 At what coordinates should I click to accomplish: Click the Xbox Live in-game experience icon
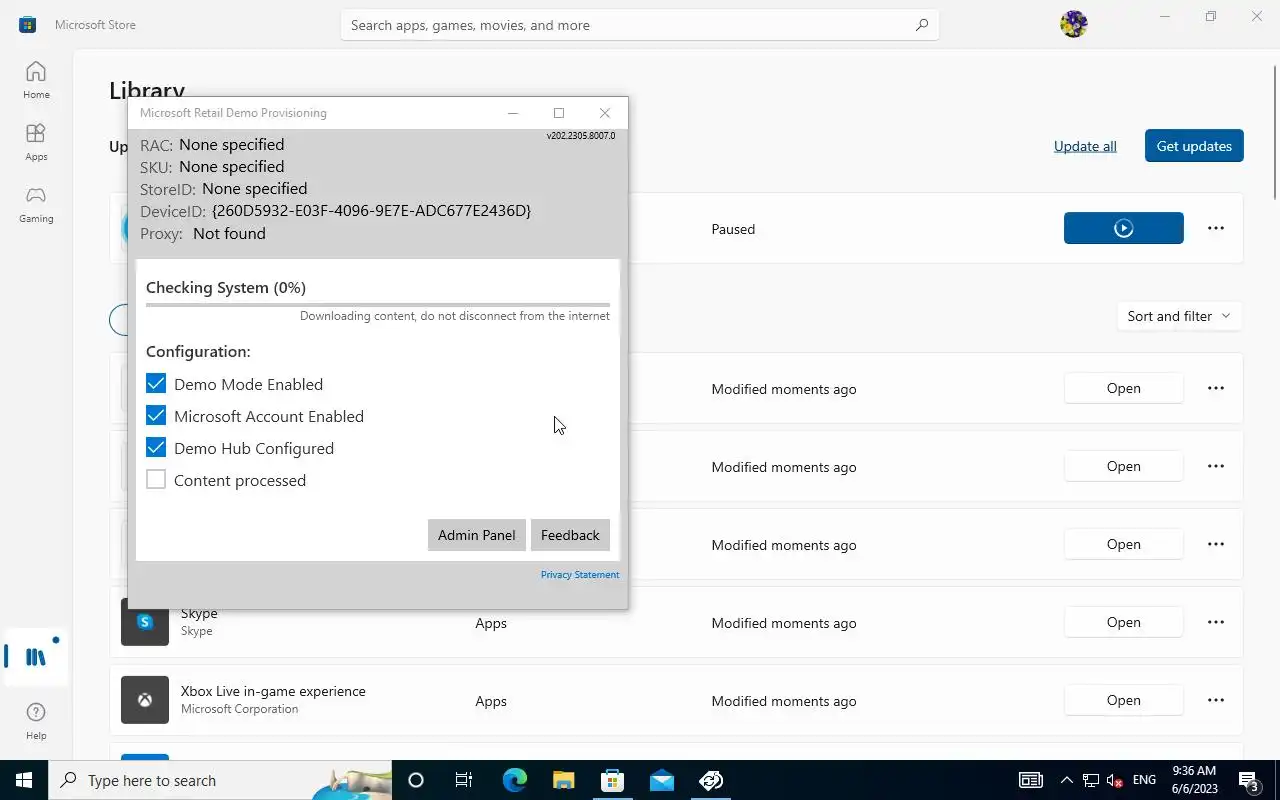(145, 700)
